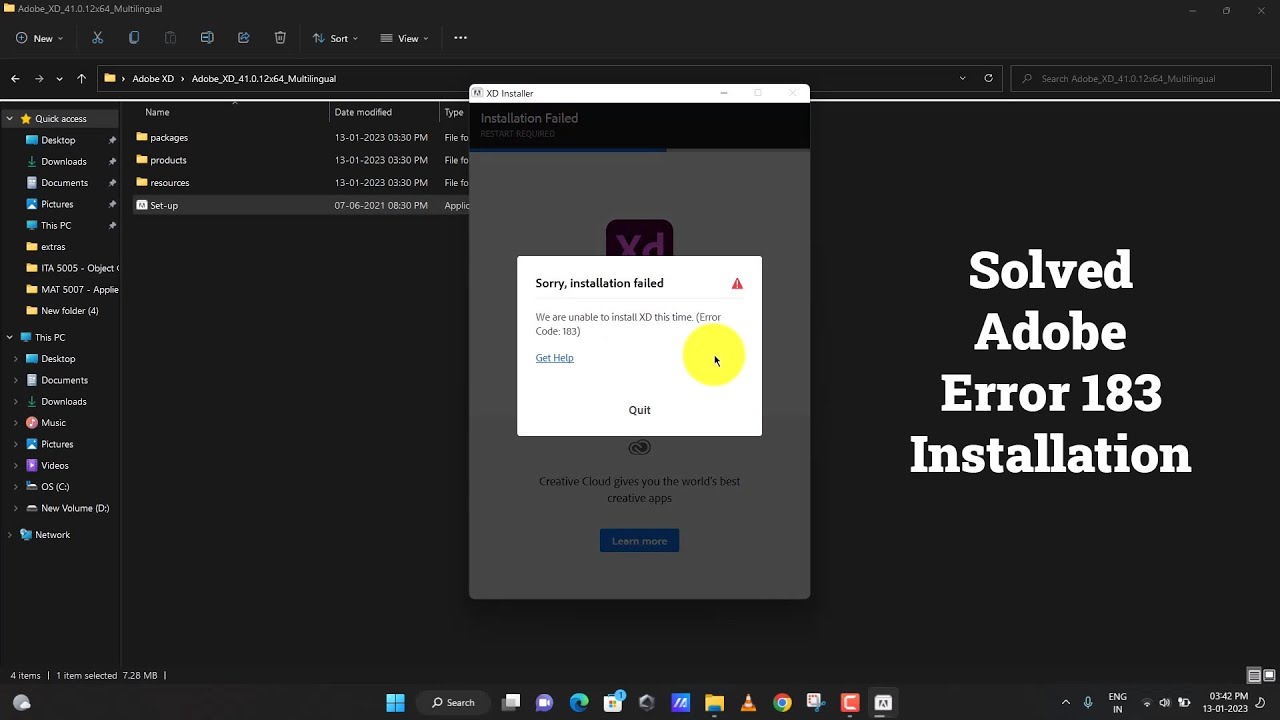Image resolution: width=1280 pixels, height=720 pixels.
Task: Open the New item menu
Action: pyautogui.click(x=39, y=38)
